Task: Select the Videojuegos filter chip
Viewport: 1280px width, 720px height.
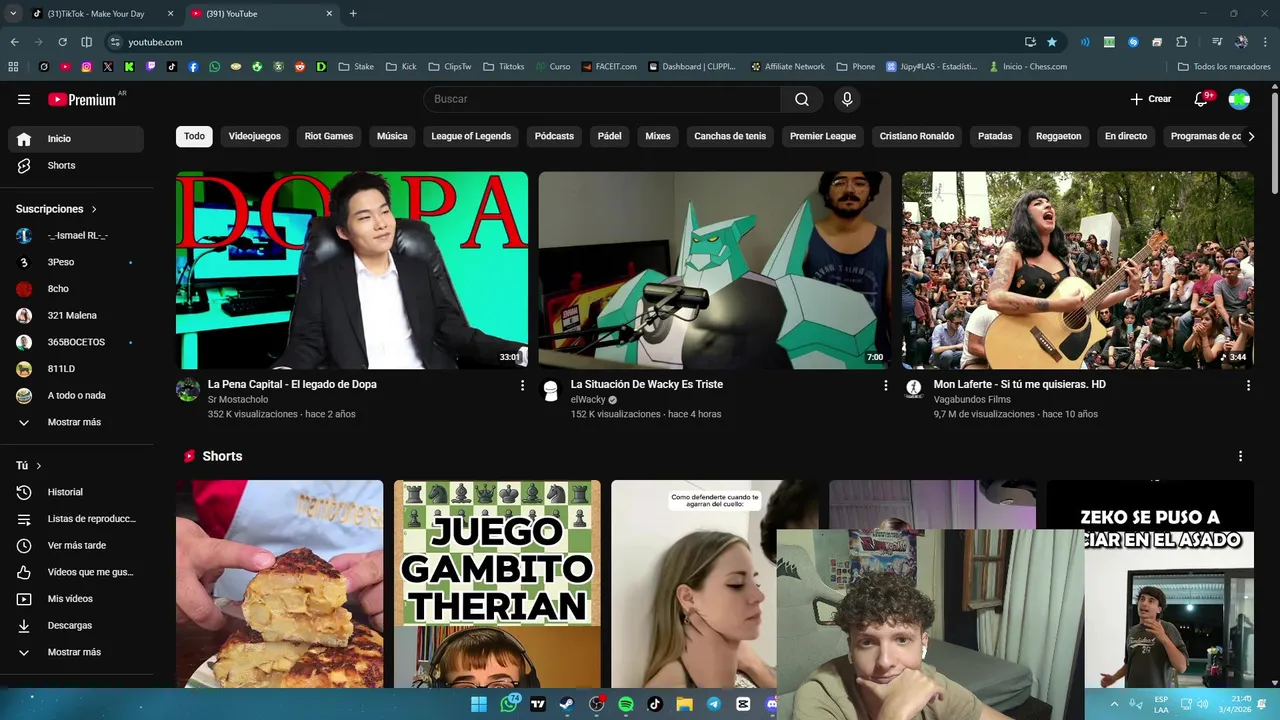Action: (255, 136)
